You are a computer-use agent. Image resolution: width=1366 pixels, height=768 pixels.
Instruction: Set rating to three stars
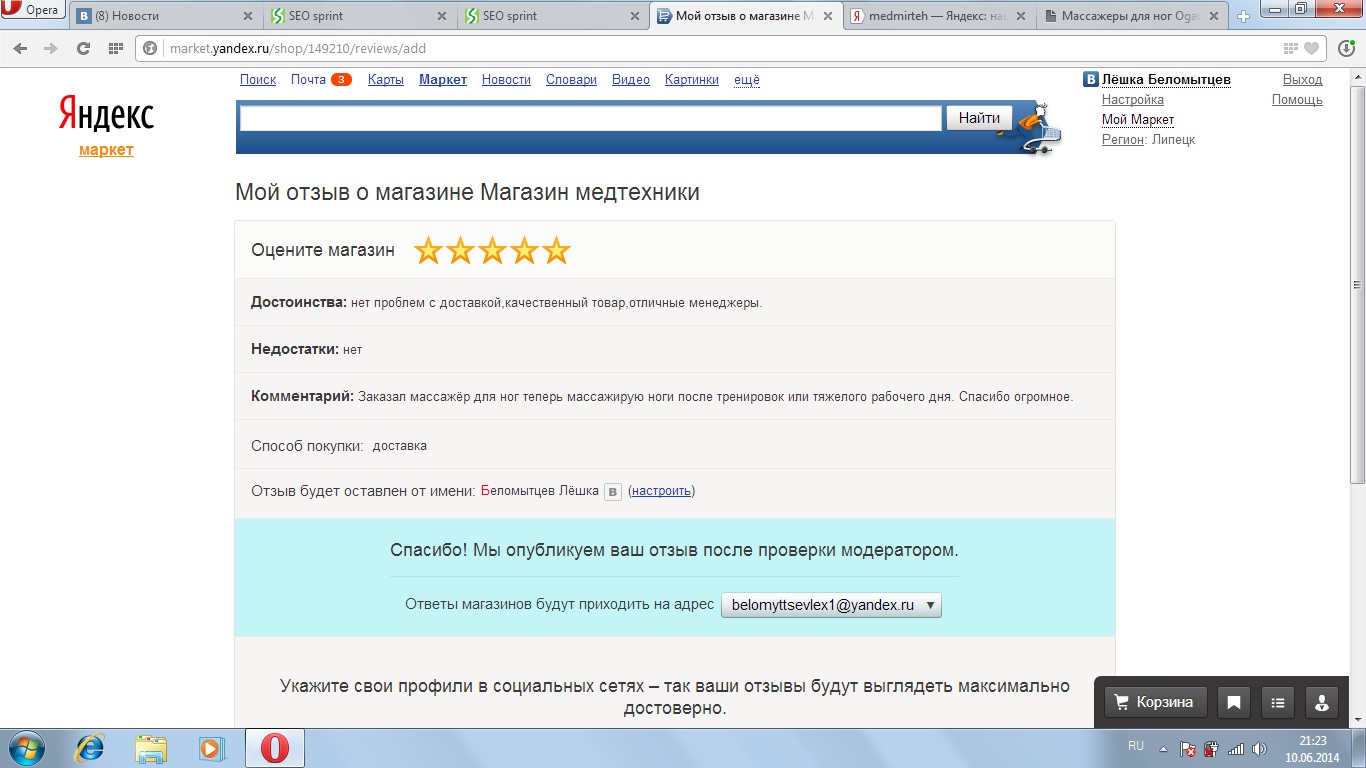492,250
